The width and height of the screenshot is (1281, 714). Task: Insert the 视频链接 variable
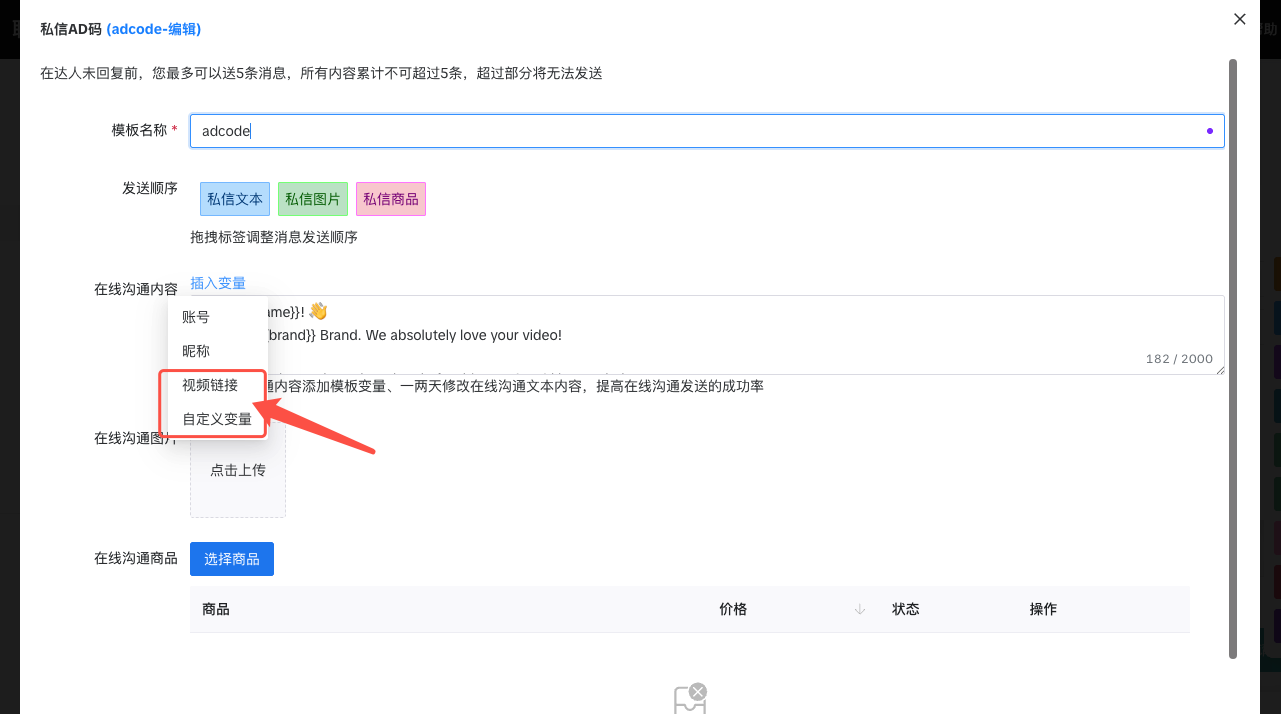(x=210, y=385)
